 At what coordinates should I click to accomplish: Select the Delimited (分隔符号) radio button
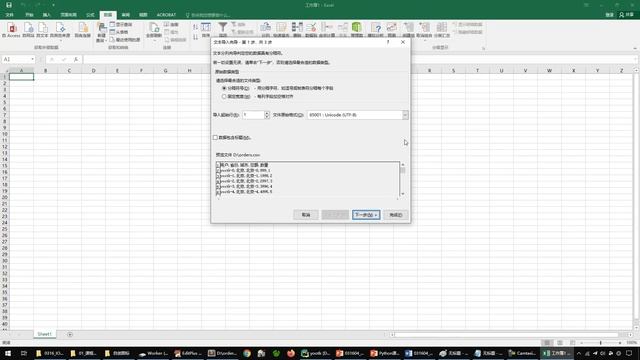[224, 88]
